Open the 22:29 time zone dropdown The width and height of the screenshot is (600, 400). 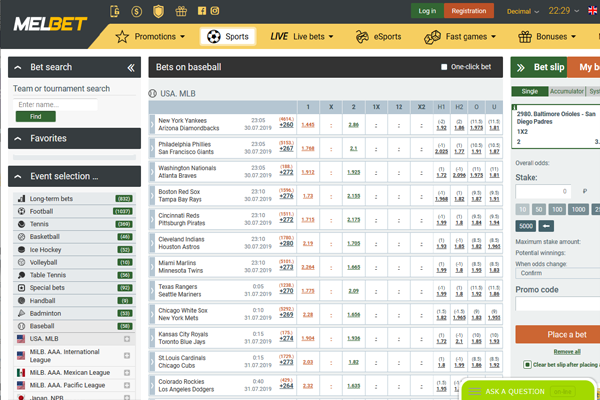pyautogui.click(x=563, y=11)
